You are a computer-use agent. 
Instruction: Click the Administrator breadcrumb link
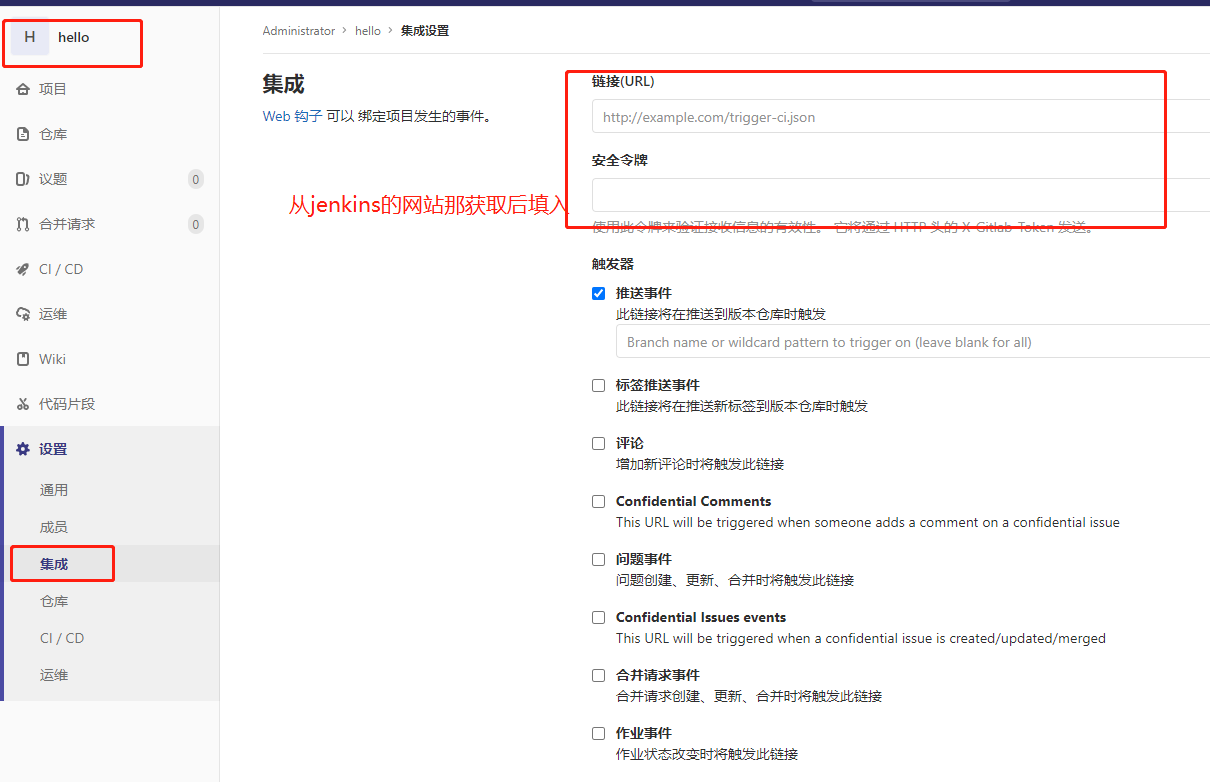coord(299,31)
